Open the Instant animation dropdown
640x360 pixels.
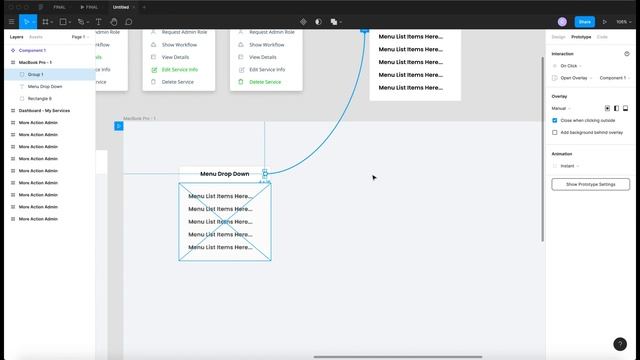569,166
